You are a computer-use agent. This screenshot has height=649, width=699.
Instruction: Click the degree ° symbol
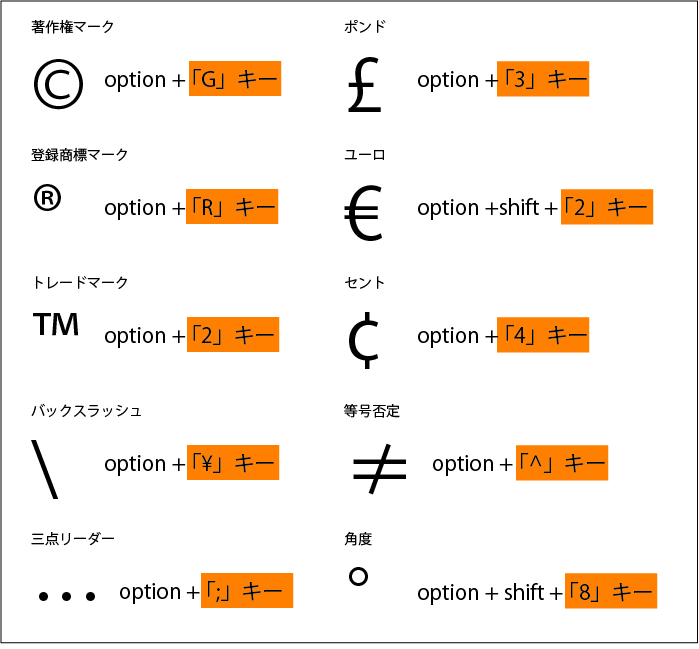[358, 577]
